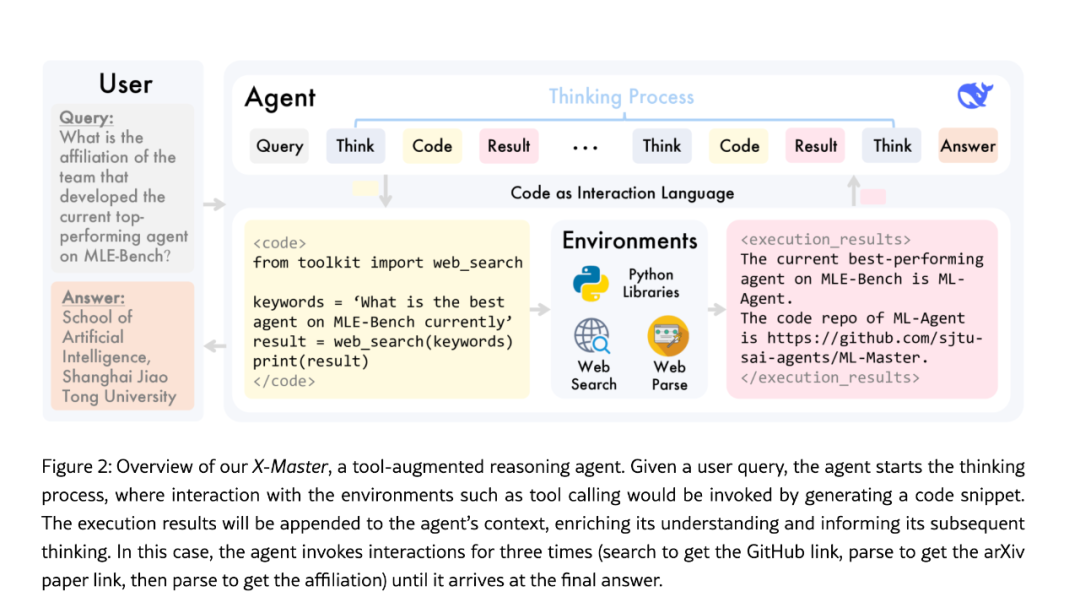This screenshot has width=1080, height=608.
Task: Select the Code box after the ellipsis
Action: tap(739, 146)
